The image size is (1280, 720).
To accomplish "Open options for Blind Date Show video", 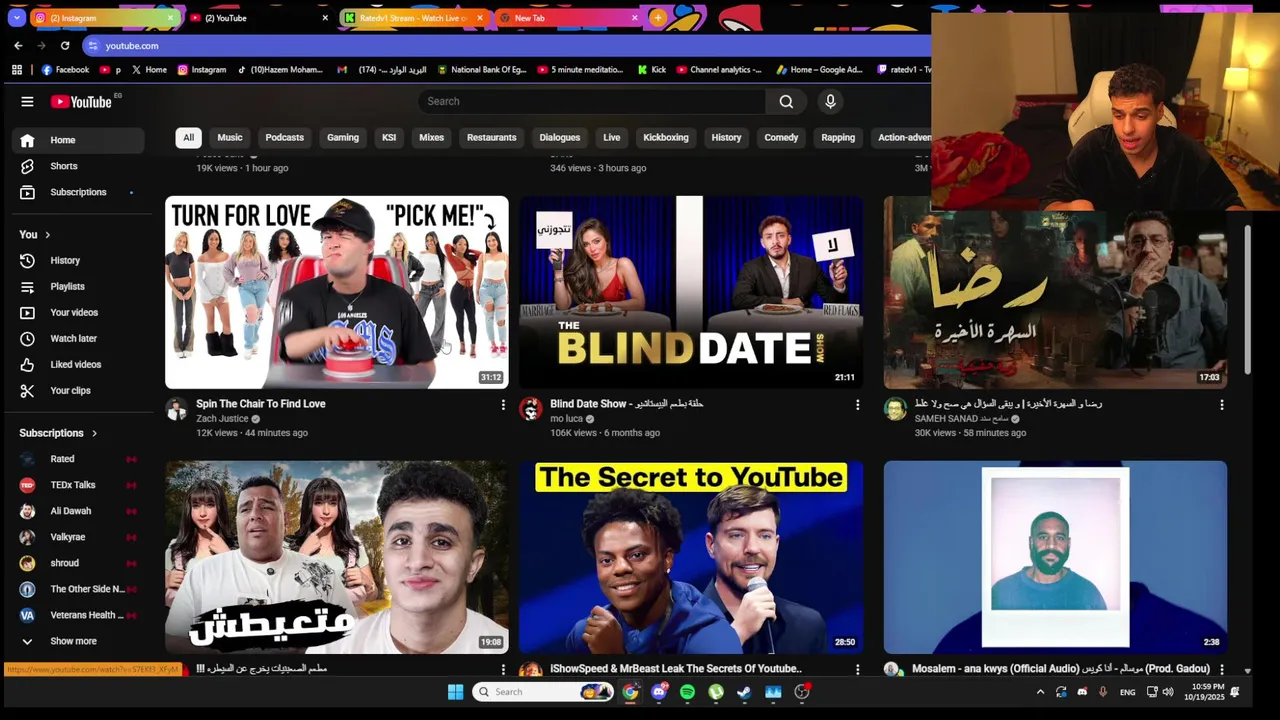I will 857,405.
